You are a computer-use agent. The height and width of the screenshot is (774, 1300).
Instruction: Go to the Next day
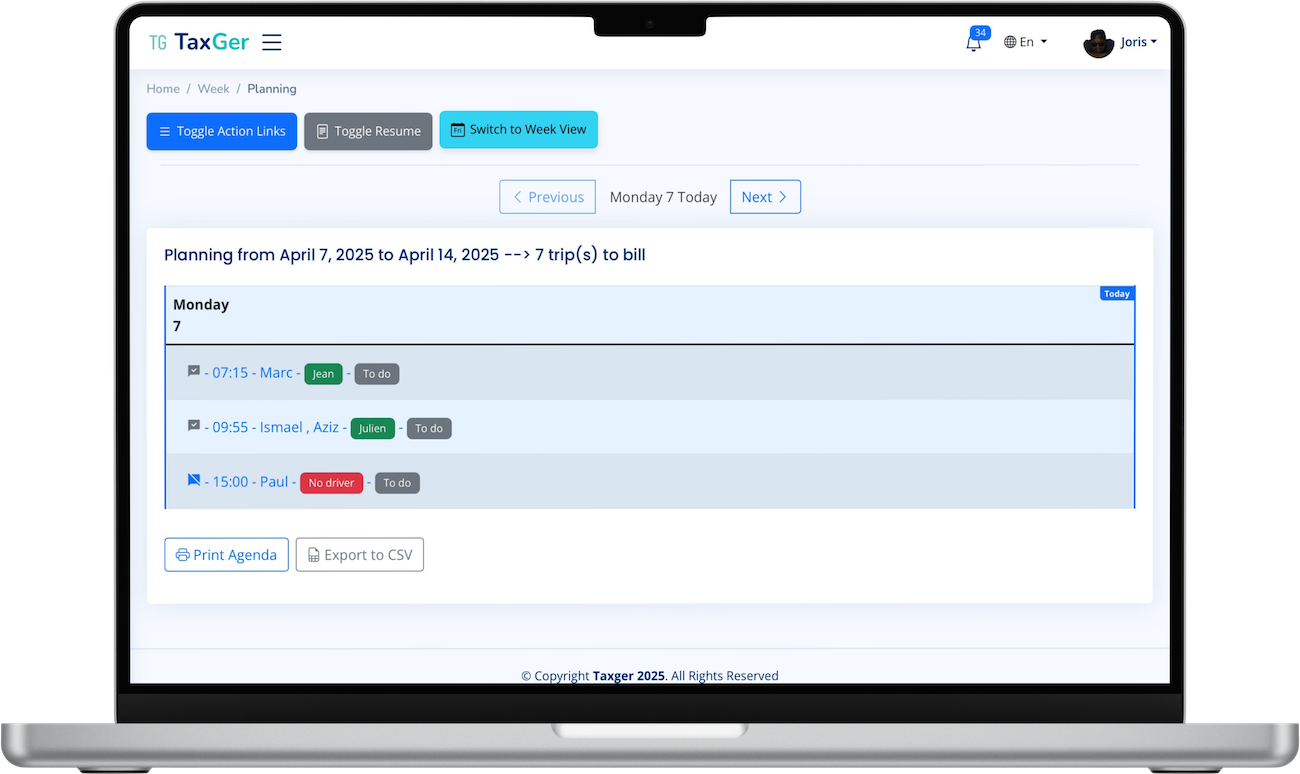point(765,197)
